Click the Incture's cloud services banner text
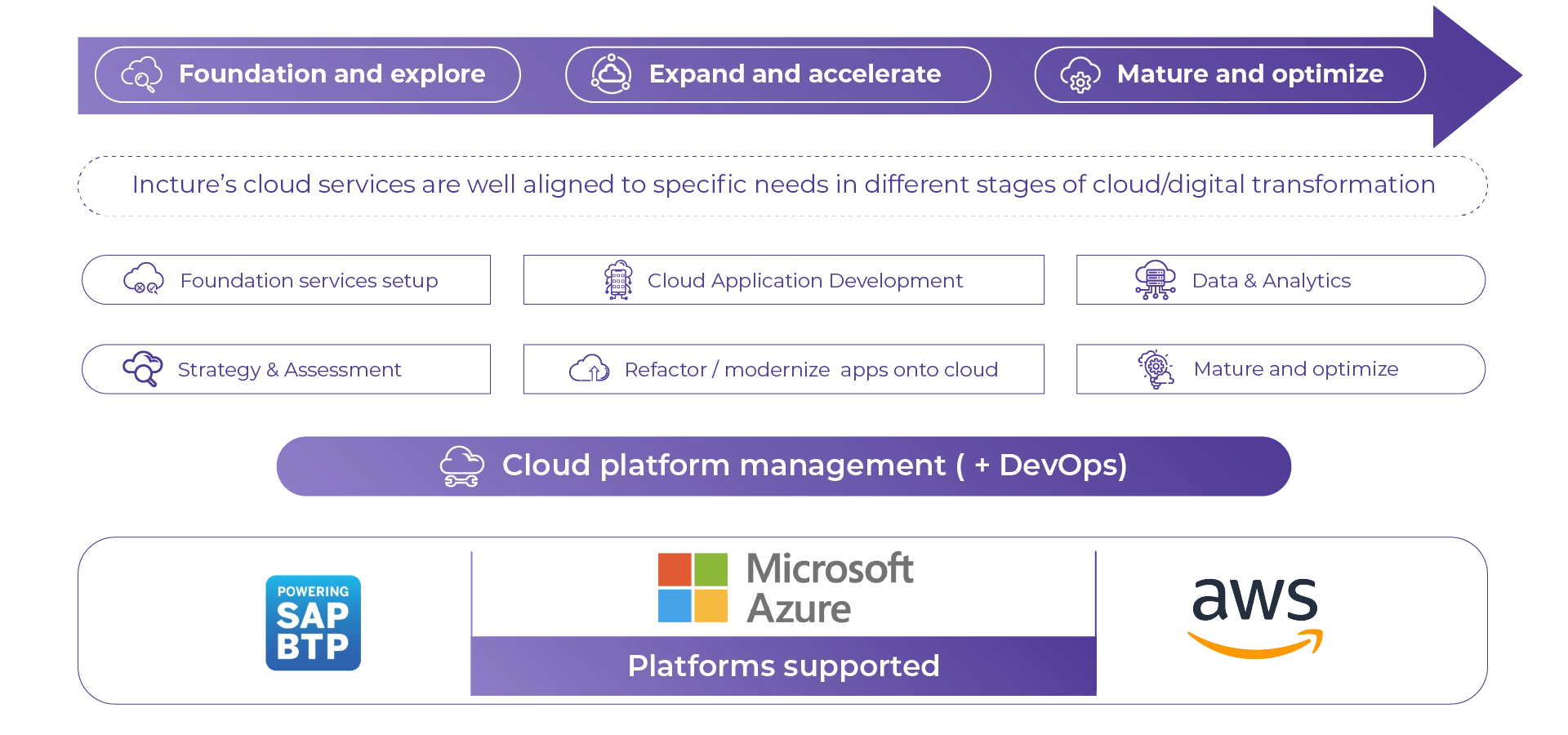The width and height of the screenshot is (1568, 735). (x=783, y=185)
